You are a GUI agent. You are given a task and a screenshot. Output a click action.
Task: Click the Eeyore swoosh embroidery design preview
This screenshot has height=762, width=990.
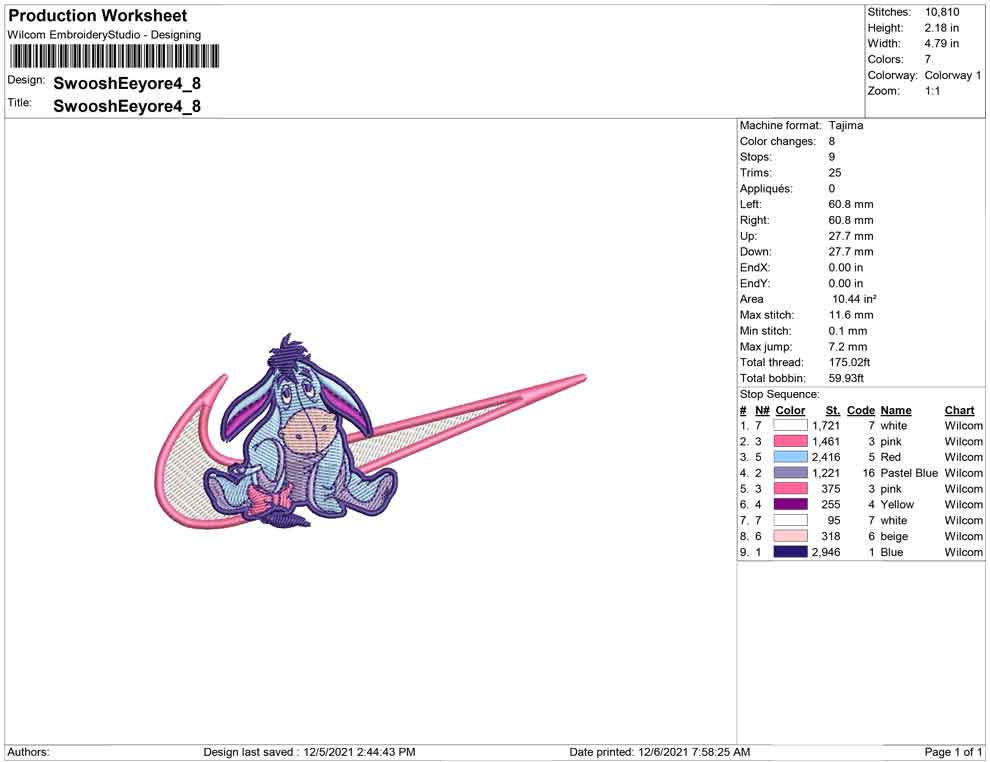pyautogui.click(x=371, y=431)
